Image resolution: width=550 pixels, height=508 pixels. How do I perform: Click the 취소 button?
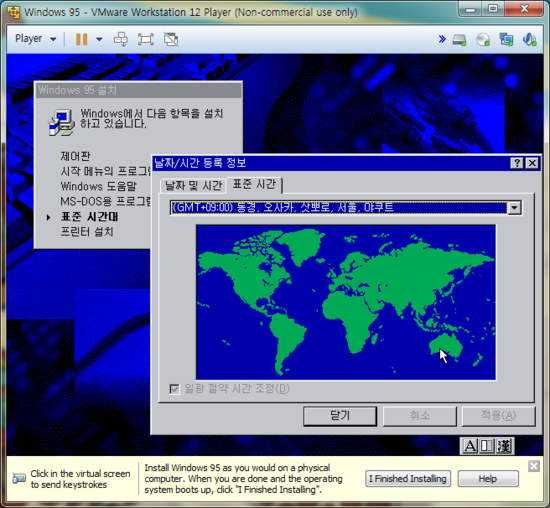pyautogui.click(x=420, y=416)
